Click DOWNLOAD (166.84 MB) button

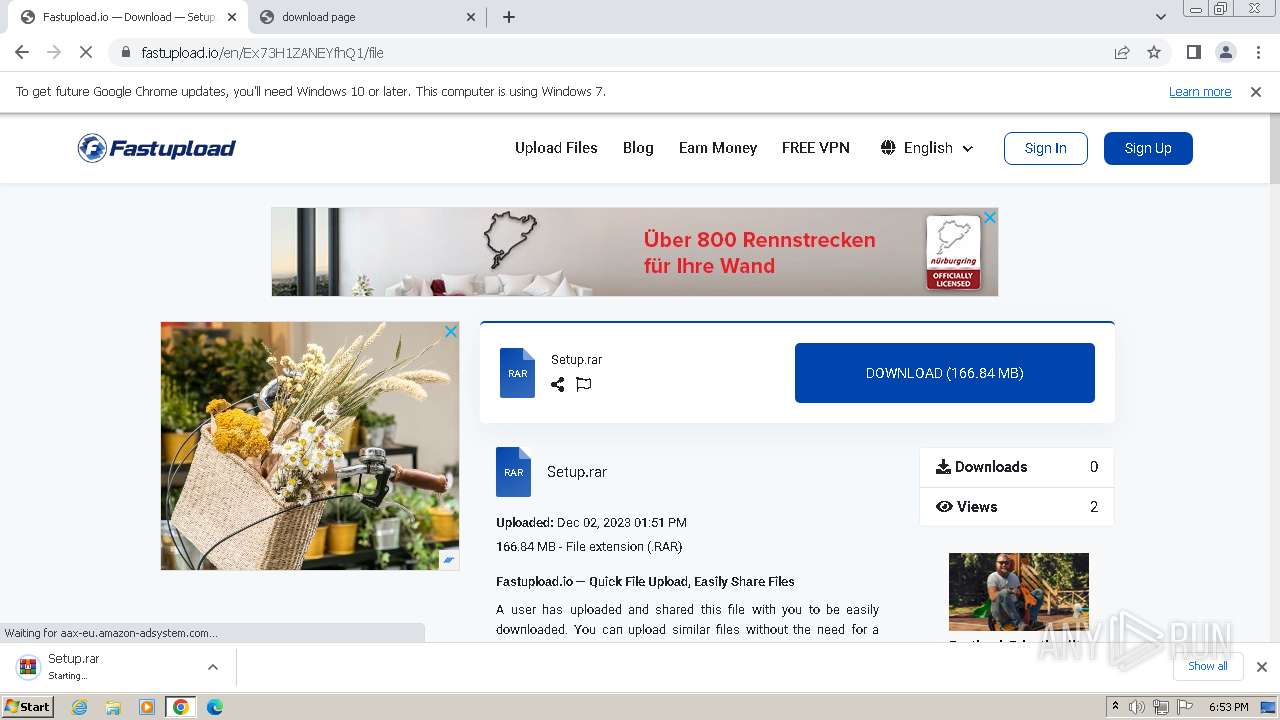[945, 373]
